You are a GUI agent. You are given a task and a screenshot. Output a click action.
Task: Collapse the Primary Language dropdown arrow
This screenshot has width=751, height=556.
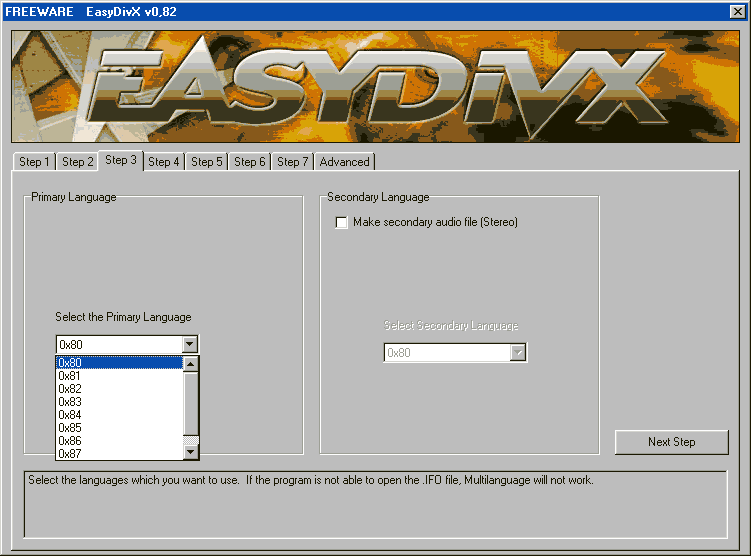[190, 344]
